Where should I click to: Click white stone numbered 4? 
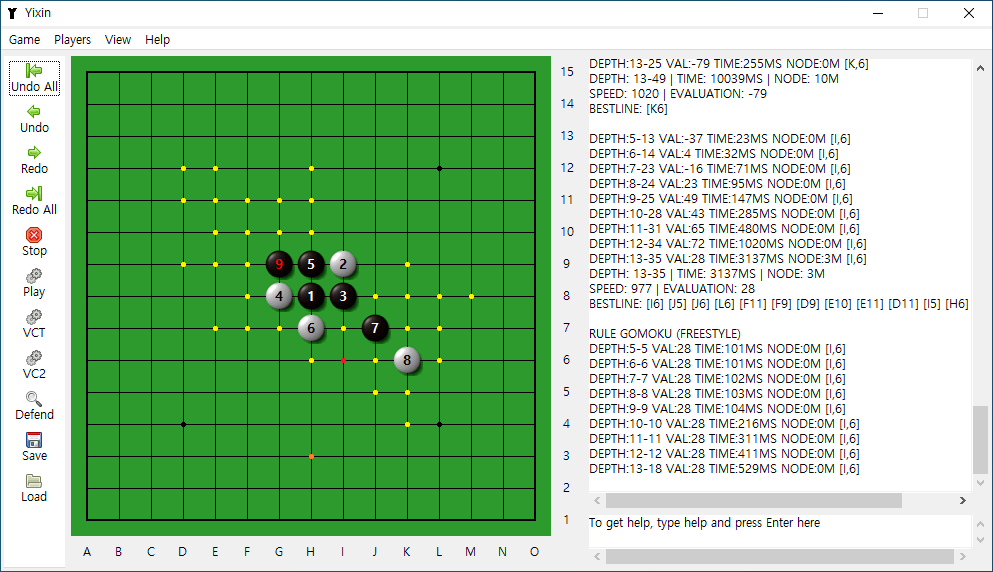[279, 296]
